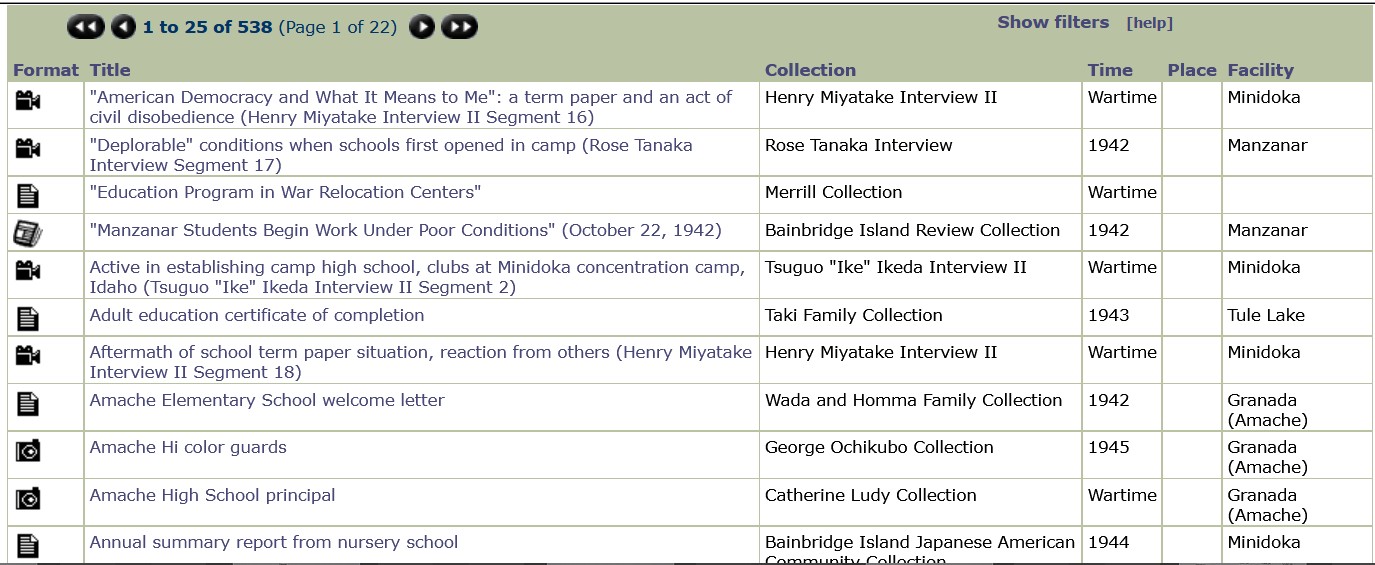
Task: Go to the first page of results
Action: [85, 27]
